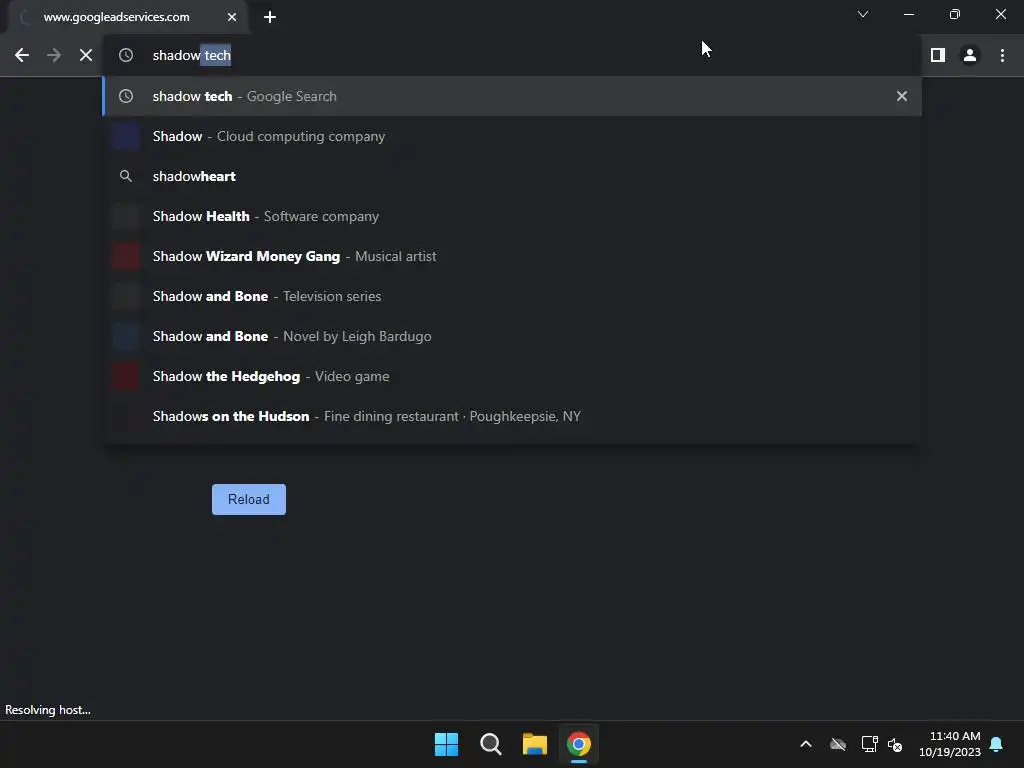Restore down the Chrome window
Viewport: 1024px width, 768px height.
955,14
